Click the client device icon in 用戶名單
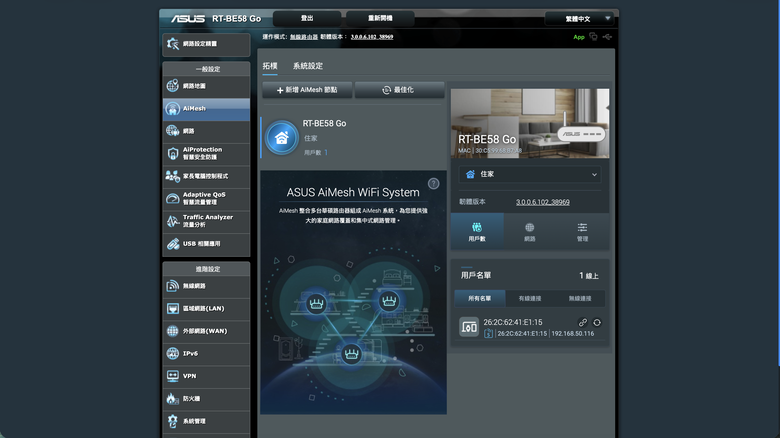Viewport: 780px width, 438px height. (x=469, y=327)
